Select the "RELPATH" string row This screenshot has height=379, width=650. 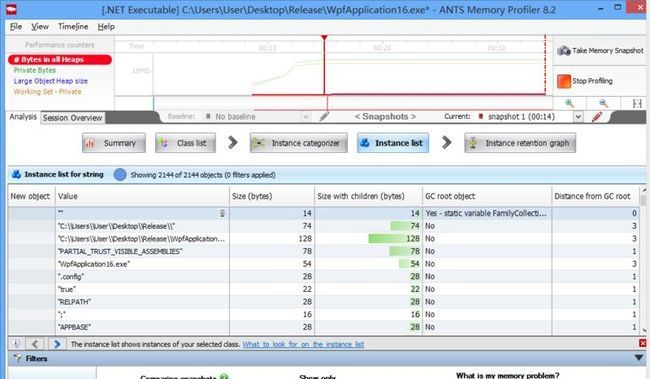click(324, 302)
